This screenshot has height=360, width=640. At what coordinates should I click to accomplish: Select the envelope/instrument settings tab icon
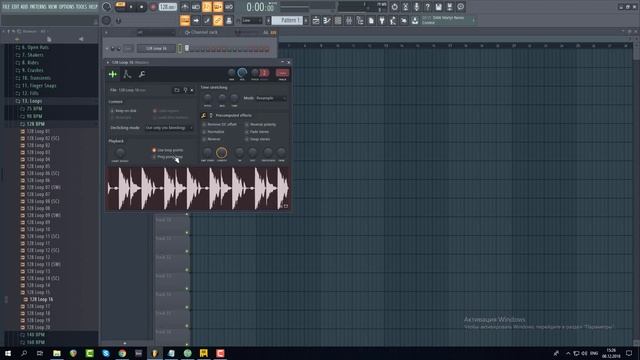[127, 74]
